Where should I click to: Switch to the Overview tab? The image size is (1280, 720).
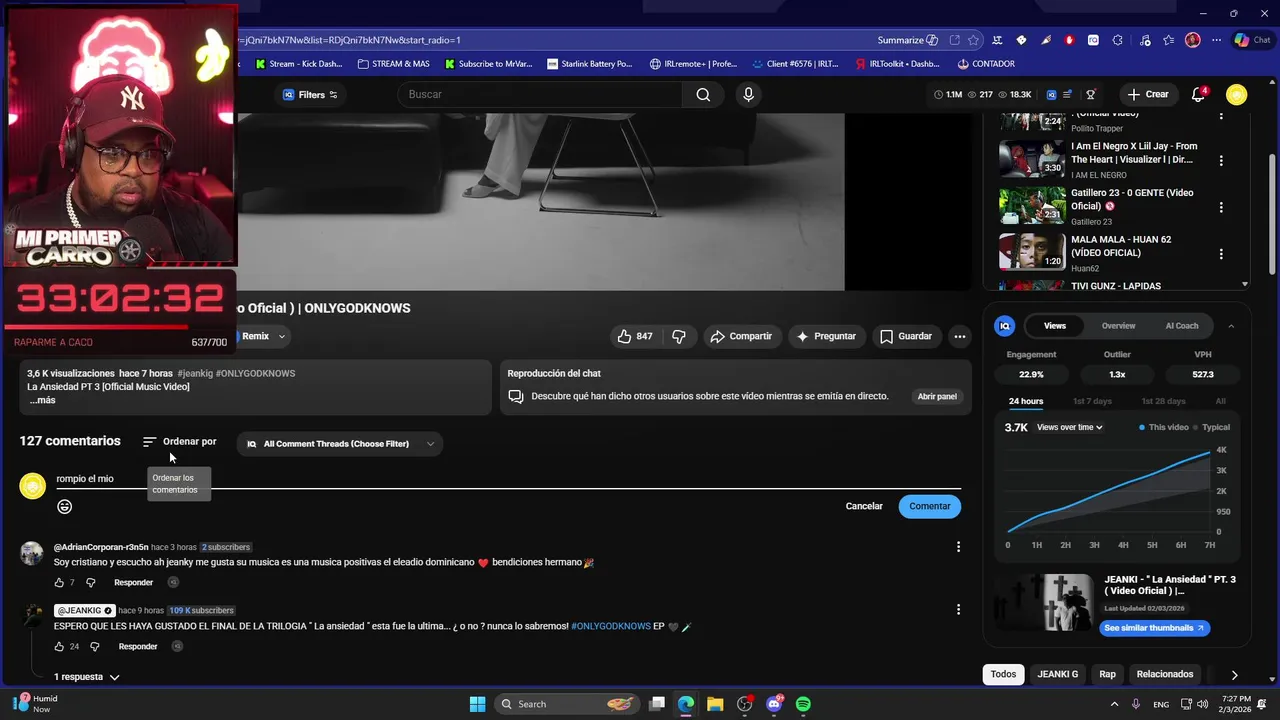coord(1118,326)
